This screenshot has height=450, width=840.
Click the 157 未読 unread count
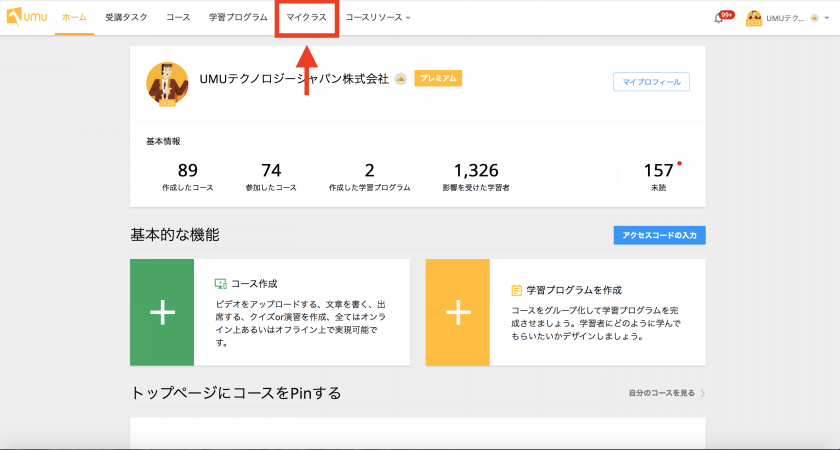pos(659,177)
